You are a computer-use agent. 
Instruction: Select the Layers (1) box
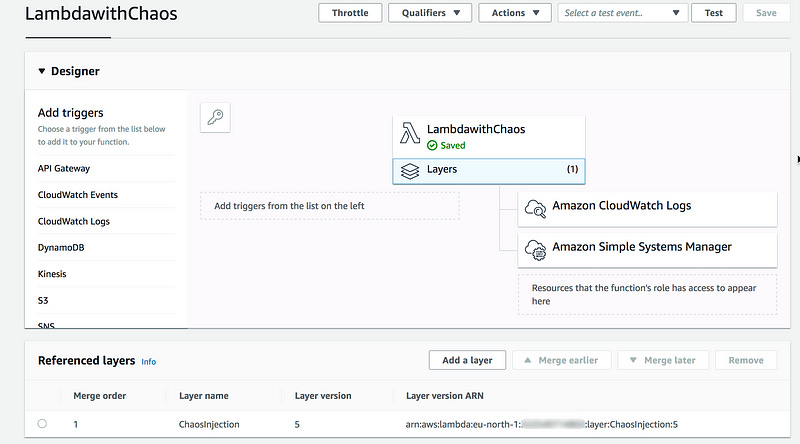tap(489, 171)
